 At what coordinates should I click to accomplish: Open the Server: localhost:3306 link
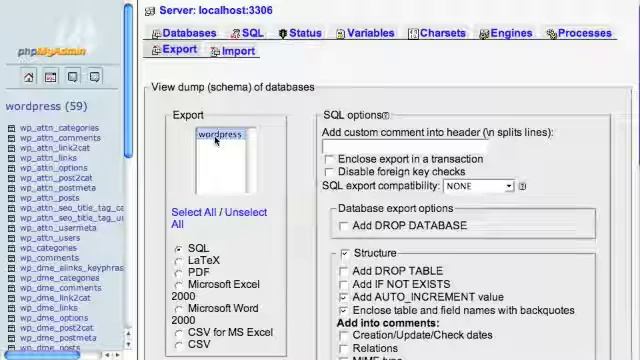click(x=216, y=10)
